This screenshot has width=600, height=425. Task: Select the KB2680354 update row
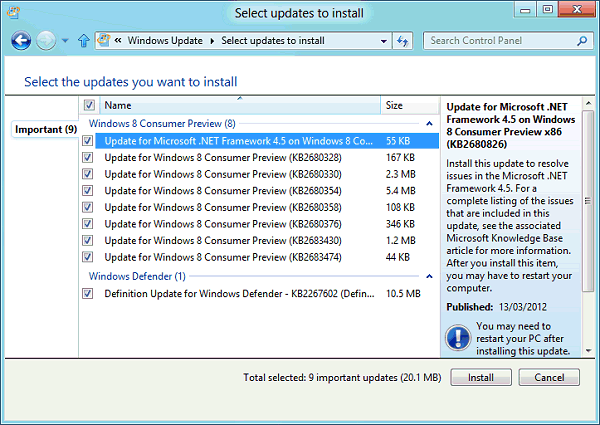[x=267, y=191]
